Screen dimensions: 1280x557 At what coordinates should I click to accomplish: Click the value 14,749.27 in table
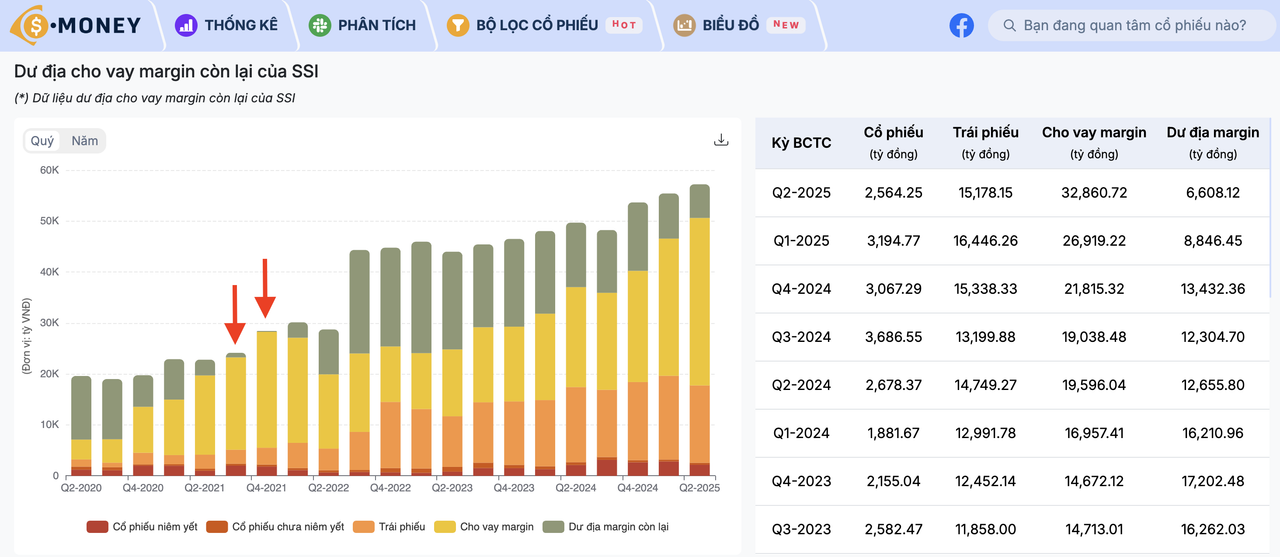click(x=985, y=385)
